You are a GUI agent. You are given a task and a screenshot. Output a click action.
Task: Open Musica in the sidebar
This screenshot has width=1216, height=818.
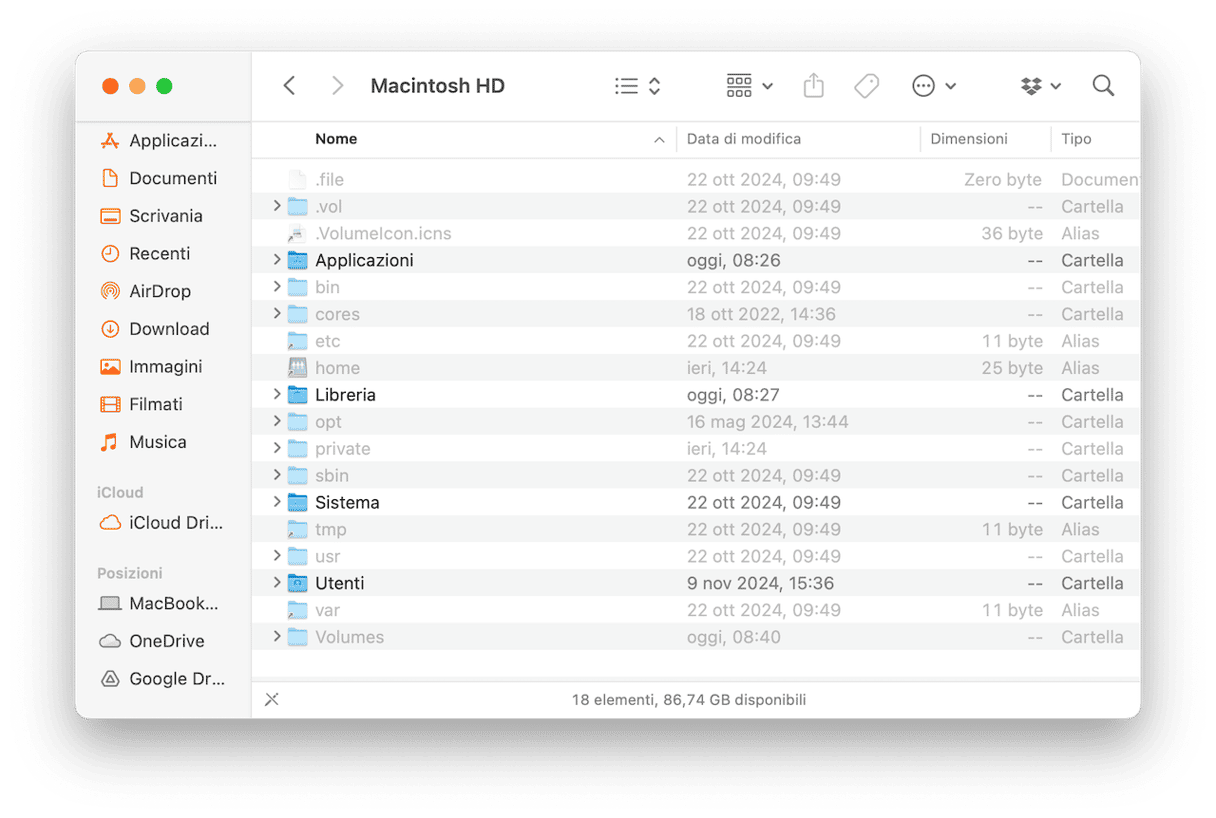point(144,442)
